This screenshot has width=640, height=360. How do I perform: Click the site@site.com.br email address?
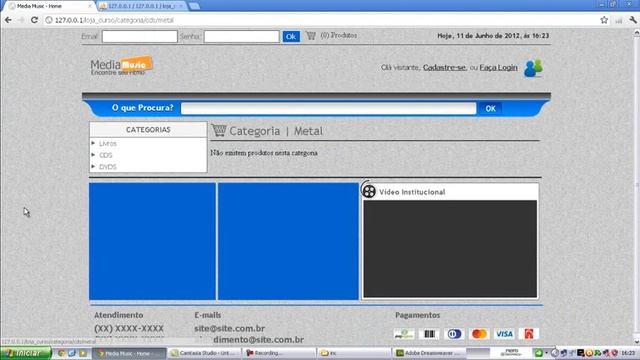coord(229,328)
